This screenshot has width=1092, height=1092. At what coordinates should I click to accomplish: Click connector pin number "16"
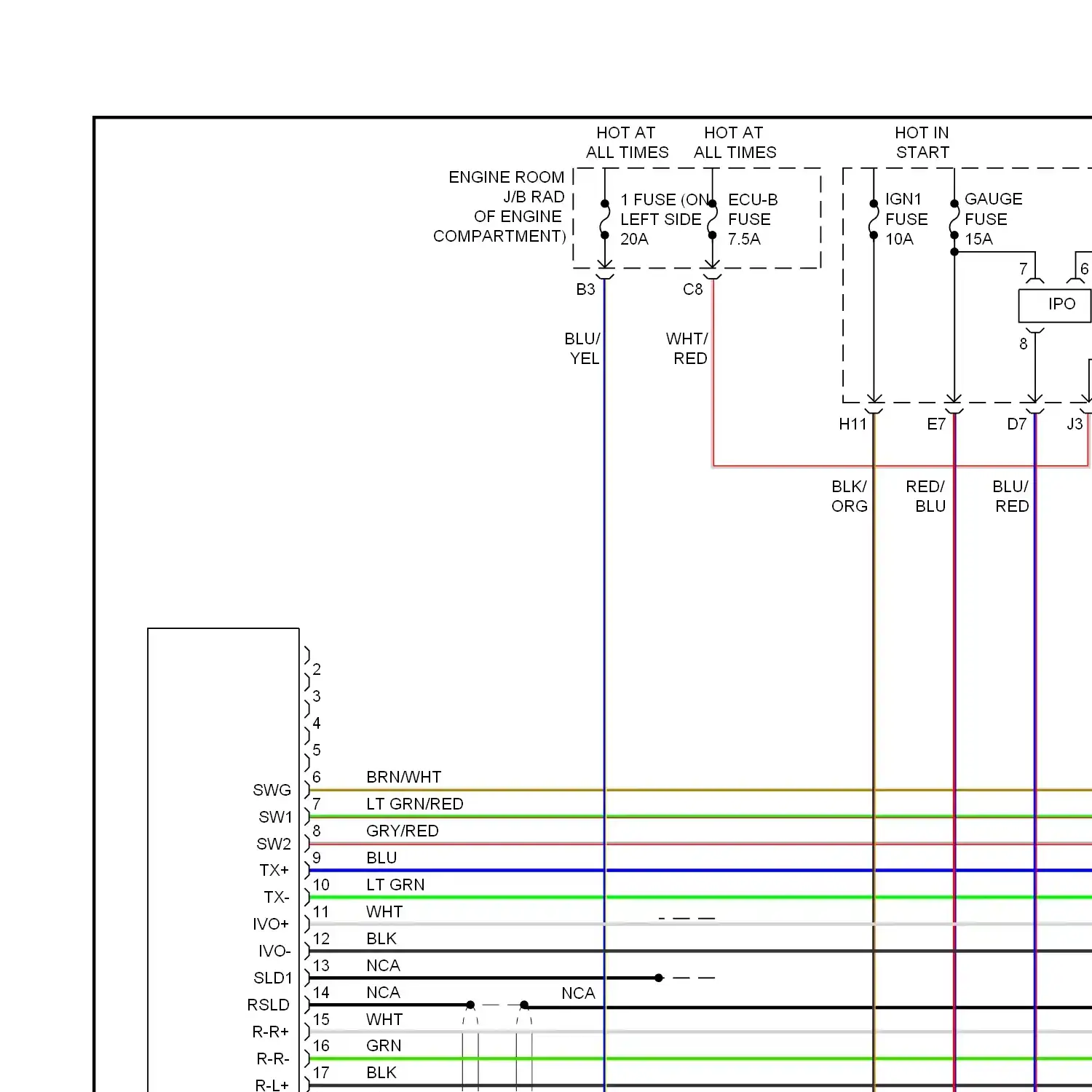coord(321,1046)
